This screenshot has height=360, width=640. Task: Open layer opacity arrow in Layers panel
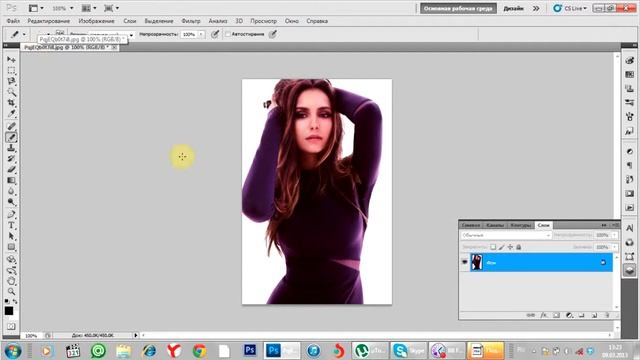pos(614,235)
